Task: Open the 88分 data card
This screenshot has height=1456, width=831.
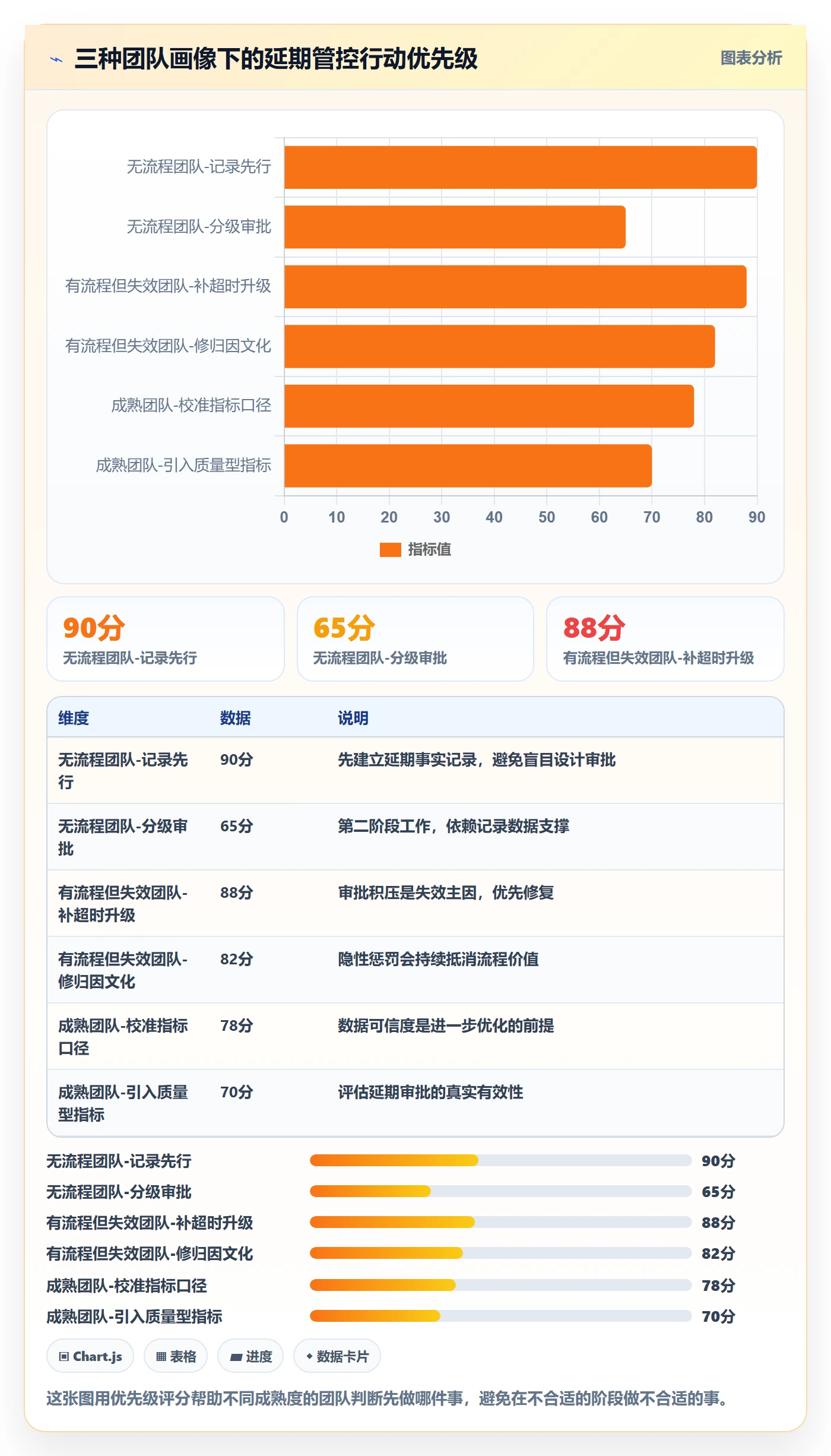Action: point(665,639)
